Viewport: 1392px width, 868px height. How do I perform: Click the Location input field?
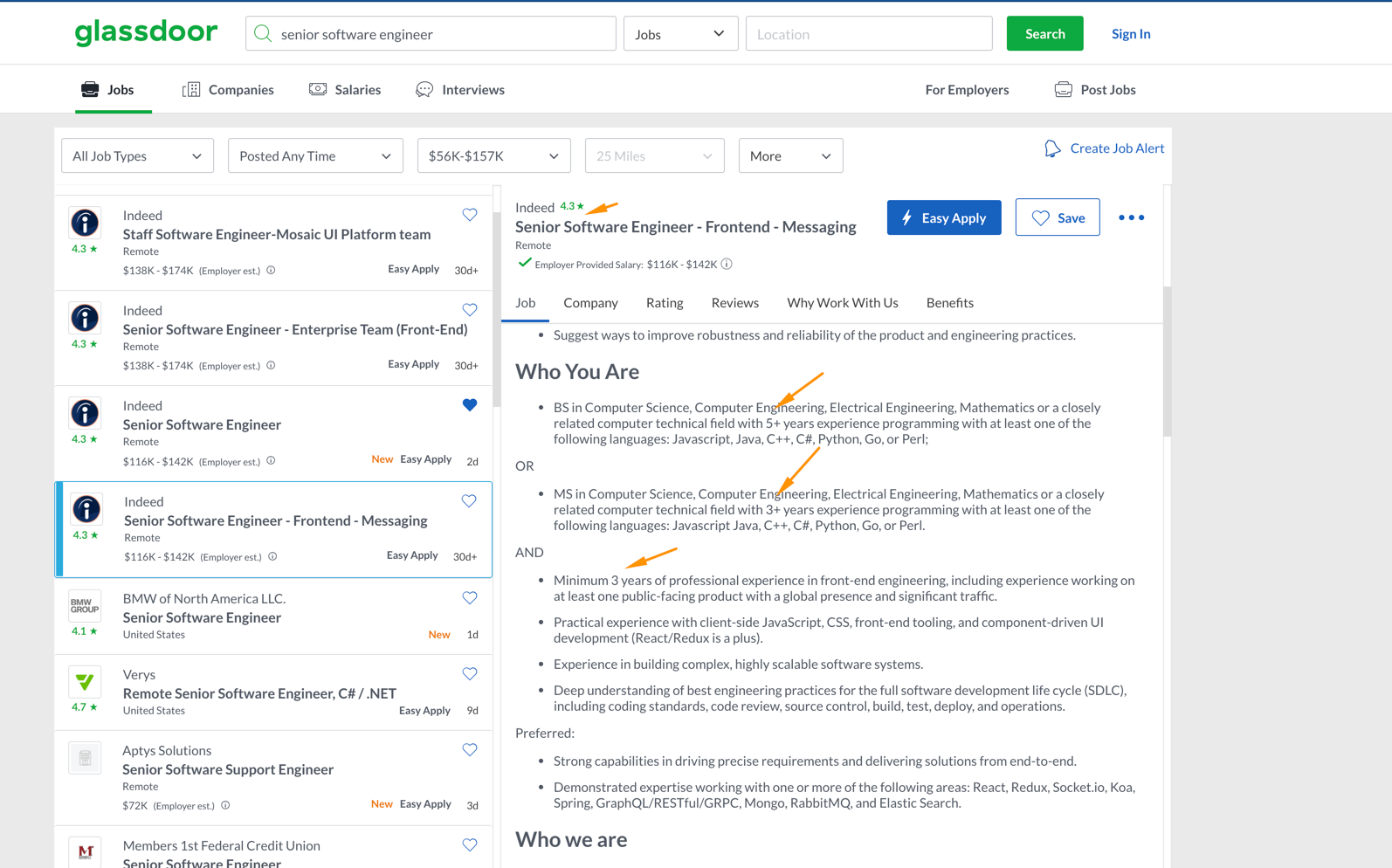pos(869,34)
